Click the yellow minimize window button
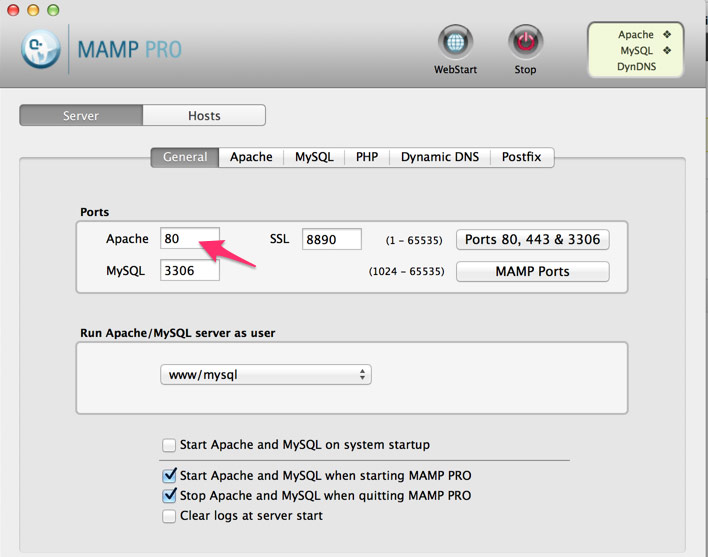The width and height of the screenshot is (708, 557). coord(33,9)
